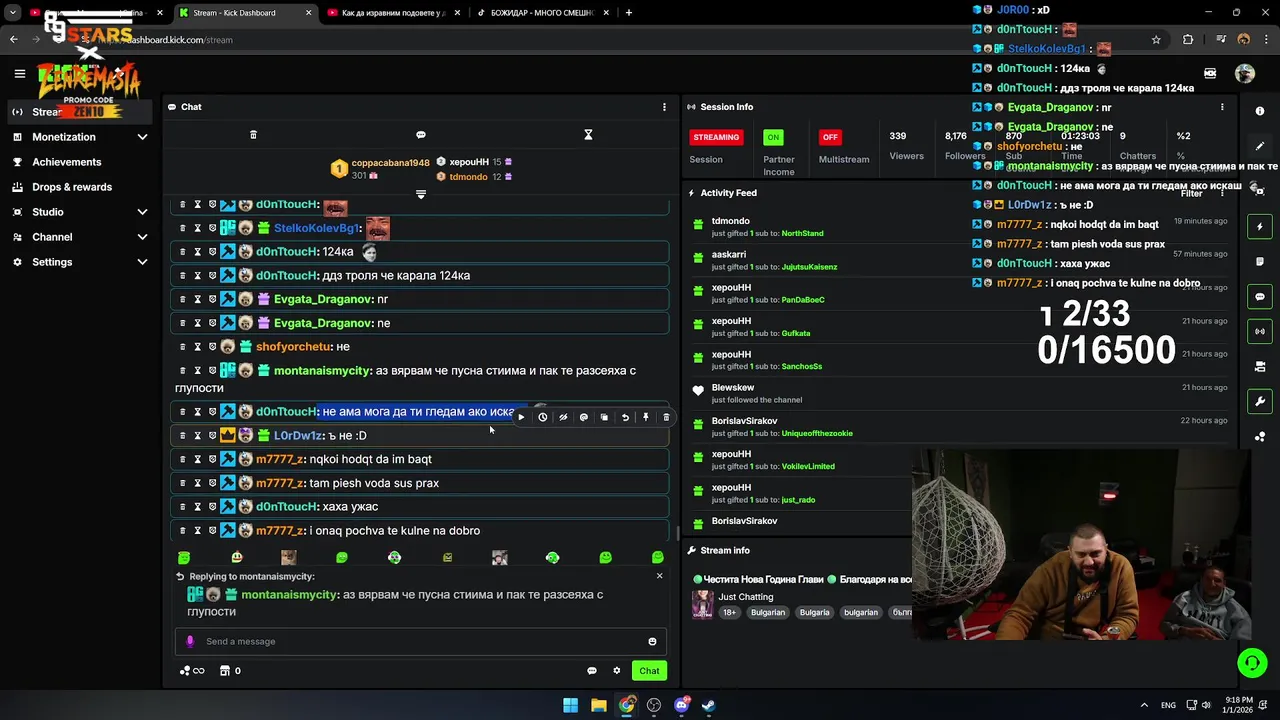This screenshot has width=1280, height=720.
Task: Ban shield icon on 'tam piesh voda' message
Action: point(212,483)
